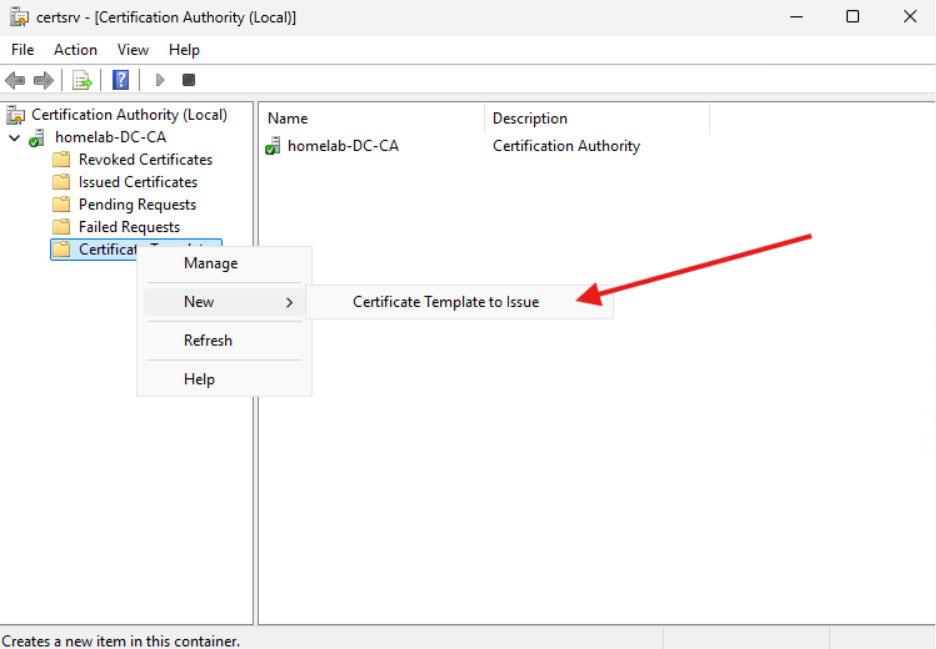Open Help using the blue question mark icon

120,80
